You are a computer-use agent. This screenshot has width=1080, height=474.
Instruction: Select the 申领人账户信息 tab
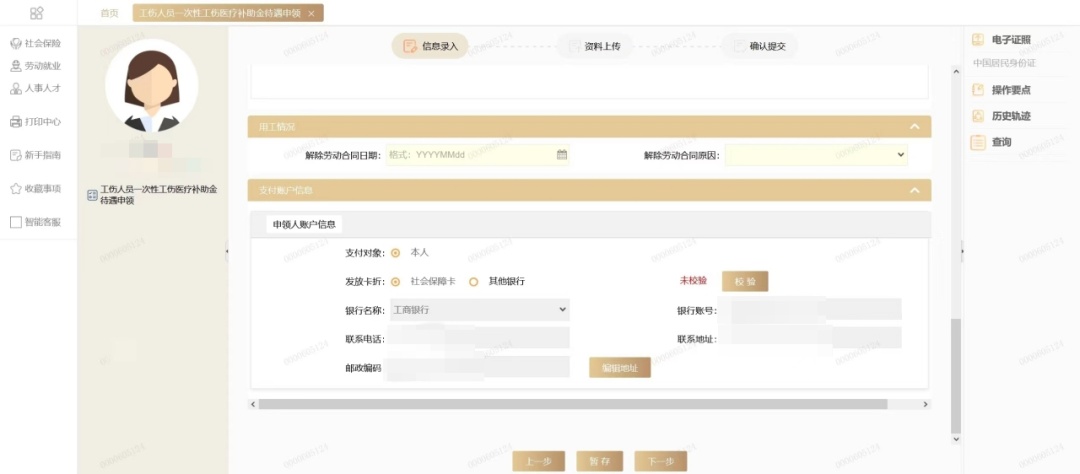pyautogui.click(x=304, y=224)
